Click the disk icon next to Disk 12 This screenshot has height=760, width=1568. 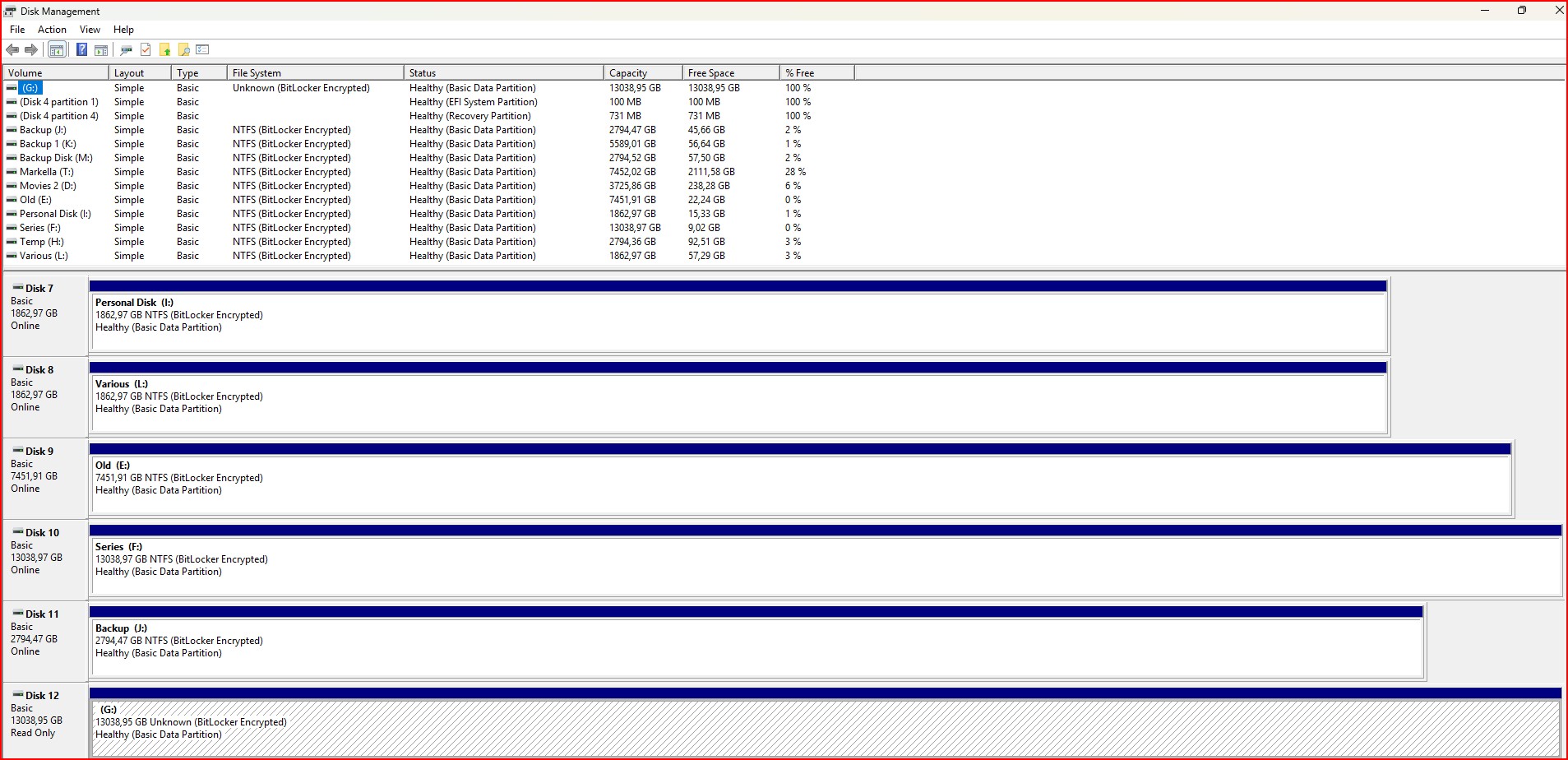pos(18,695)
